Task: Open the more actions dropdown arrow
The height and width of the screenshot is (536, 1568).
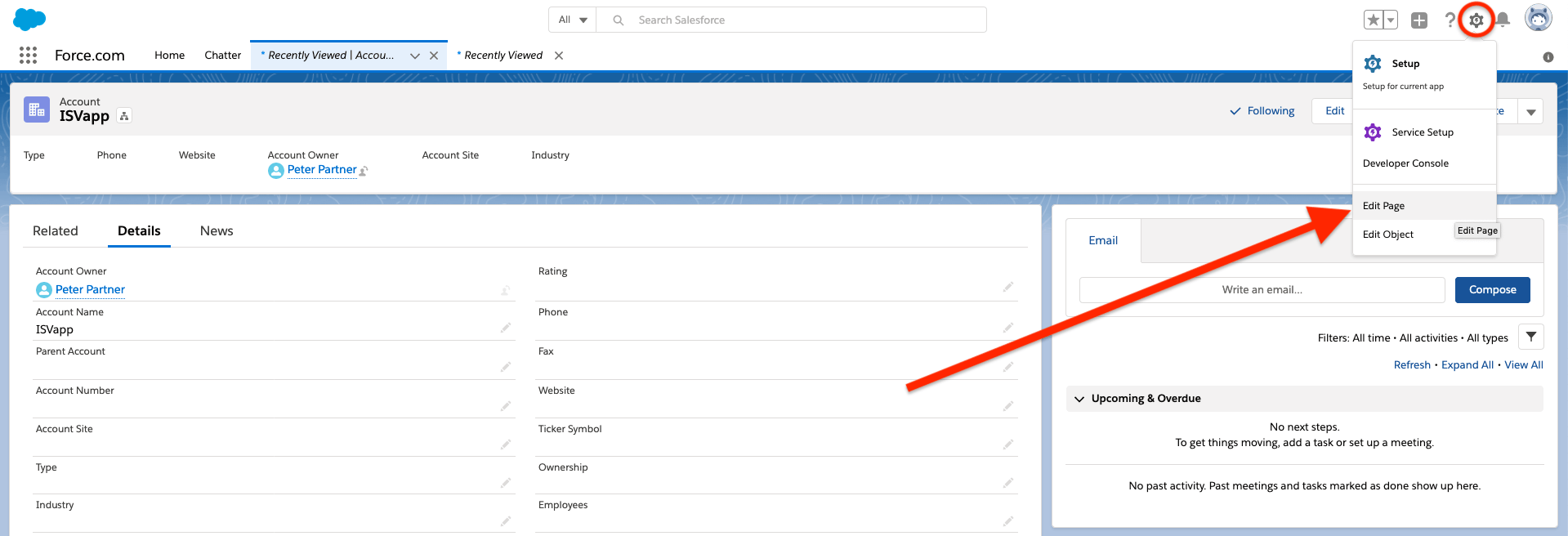Action: pyautogui.click(x=1531, y=111)
